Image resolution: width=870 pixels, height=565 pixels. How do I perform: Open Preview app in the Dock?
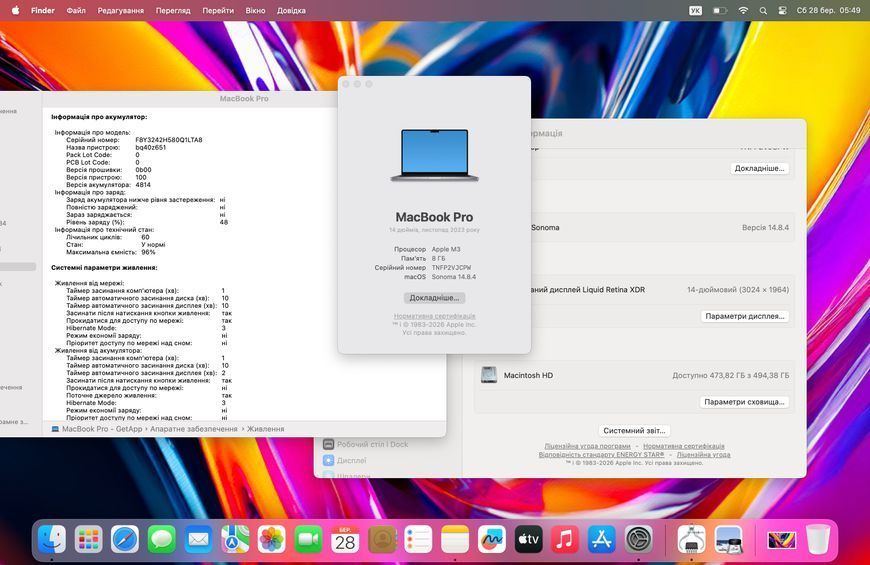point(728,539)
